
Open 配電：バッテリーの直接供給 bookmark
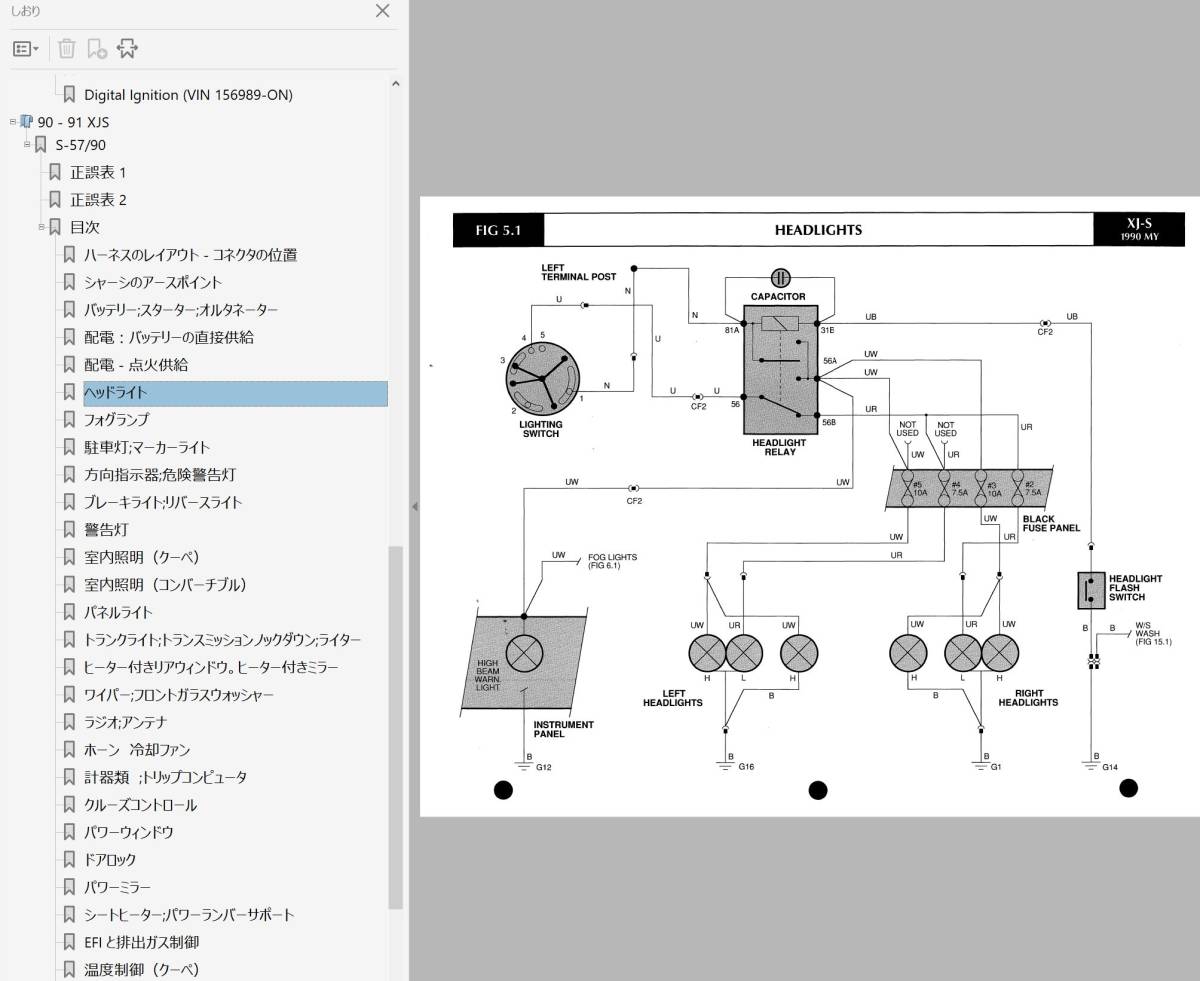point(167,337)
